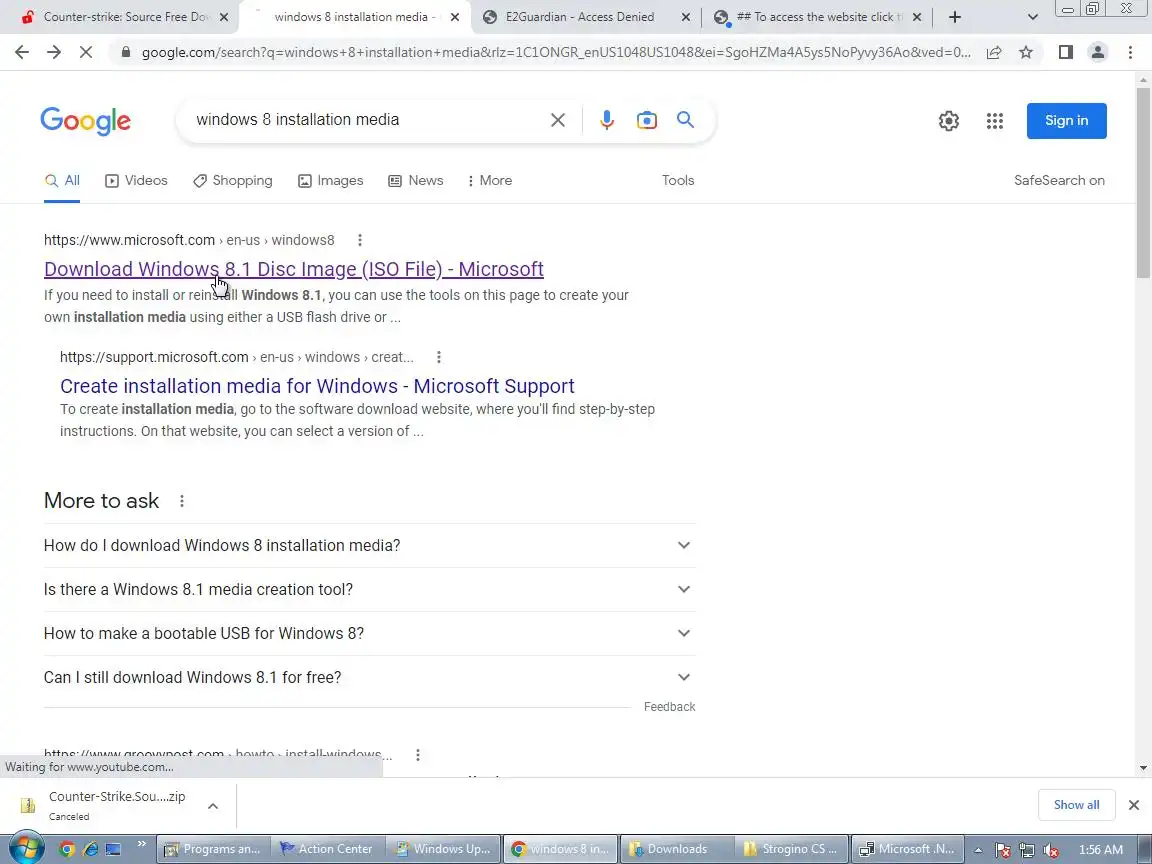1152x864 pixels.
Task: Select the All search filter
Action: (62, 181)
